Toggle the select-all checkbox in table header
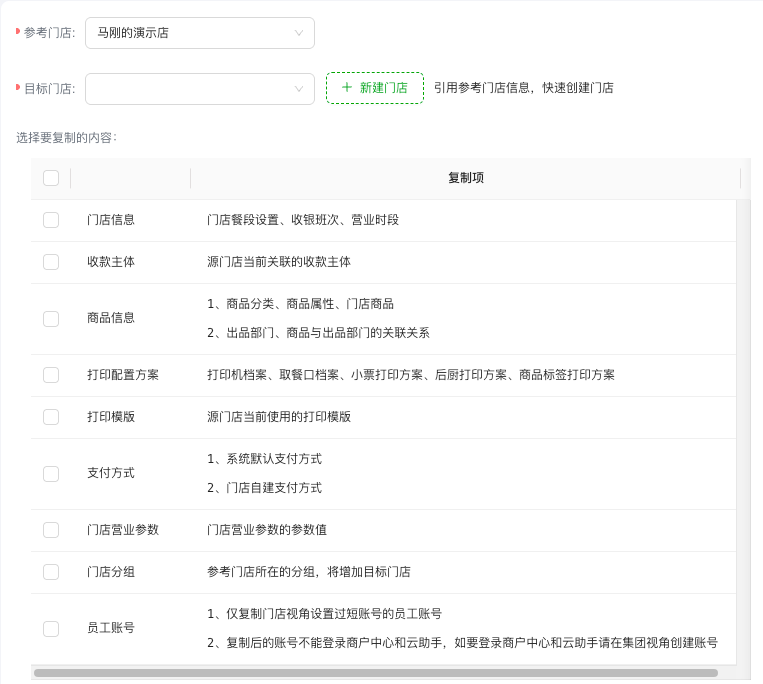The image size is (763, 684). [x=51, y=178]
